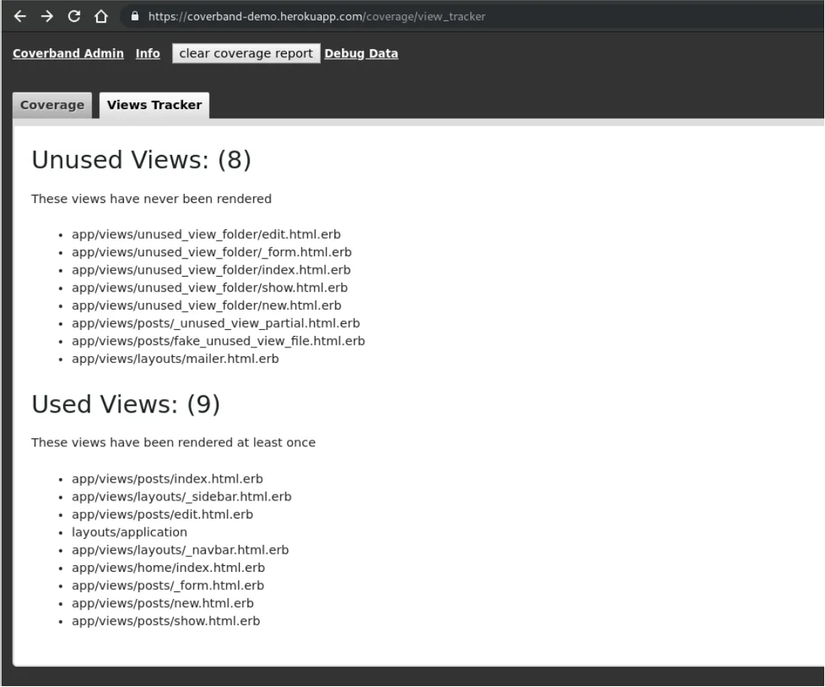Viewport: 825px width, 687px height.
Task: Select posts/fake_unused_view_file.html.erb entry
Action: (x=218, y=341)
